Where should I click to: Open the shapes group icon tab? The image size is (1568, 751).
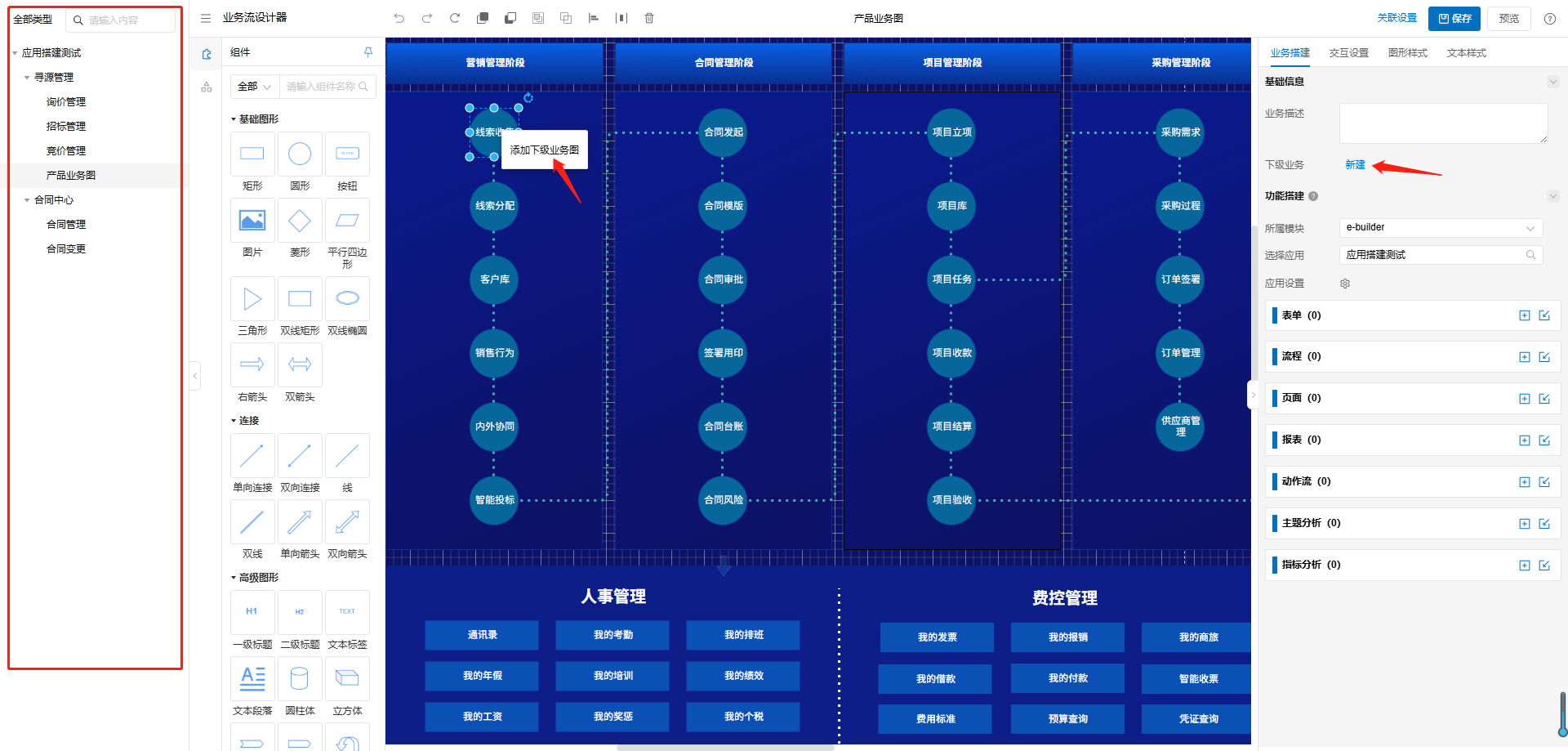tap(207, 87)
